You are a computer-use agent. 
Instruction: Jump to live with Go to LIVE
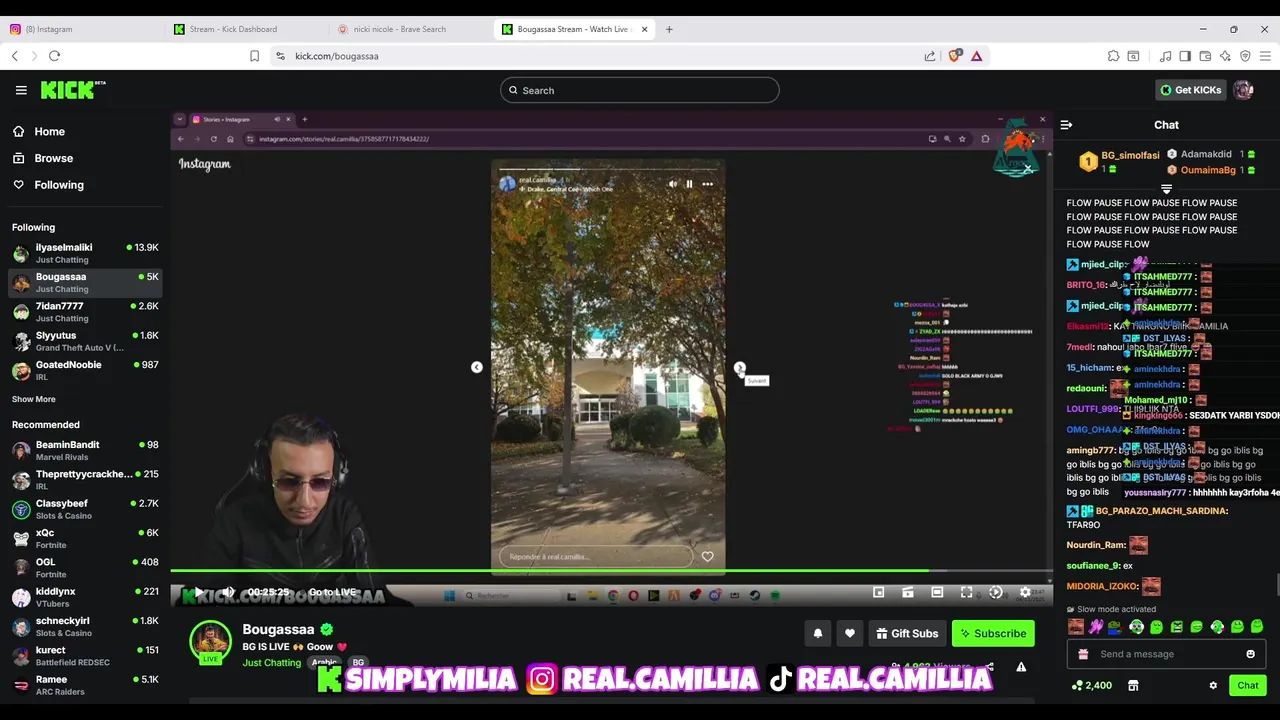pos(333,592)
